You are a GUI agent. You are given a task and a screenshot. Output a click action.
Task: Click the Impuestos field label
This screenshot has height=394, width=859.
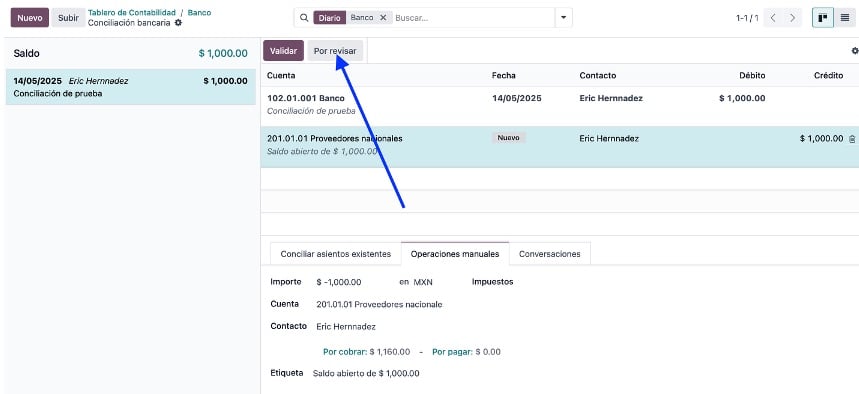[x=493, y=282]
